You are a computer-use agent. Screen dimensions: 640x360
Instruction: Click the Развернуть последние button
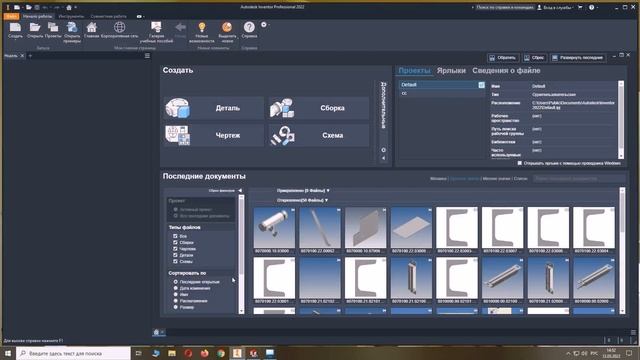pyautogui.click(x=578, y=58)
